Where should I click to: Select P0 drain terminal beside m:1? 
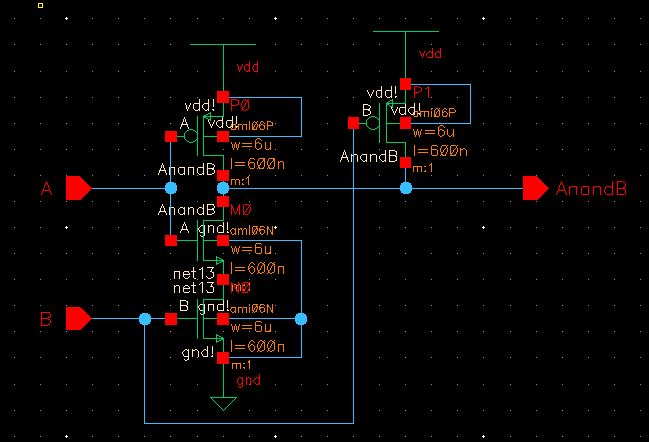pyautogui.click(x=223, y=175)
